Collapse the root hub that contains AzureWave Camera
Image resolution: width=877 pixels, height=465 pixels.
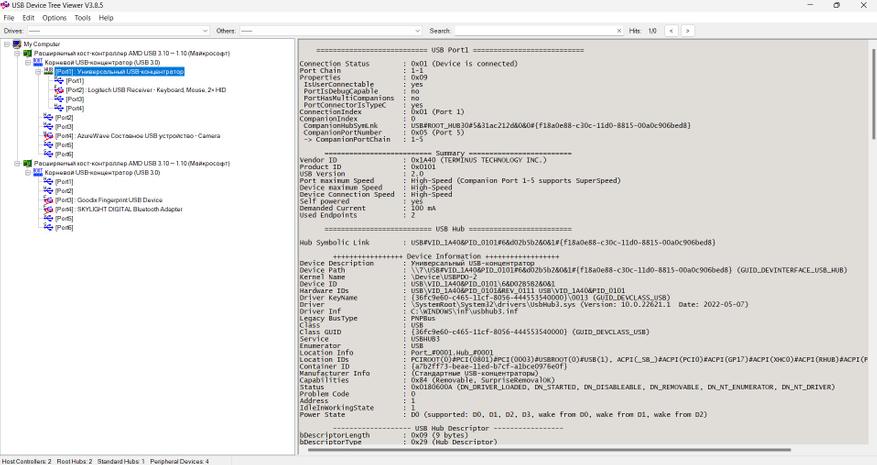[27, 63]
